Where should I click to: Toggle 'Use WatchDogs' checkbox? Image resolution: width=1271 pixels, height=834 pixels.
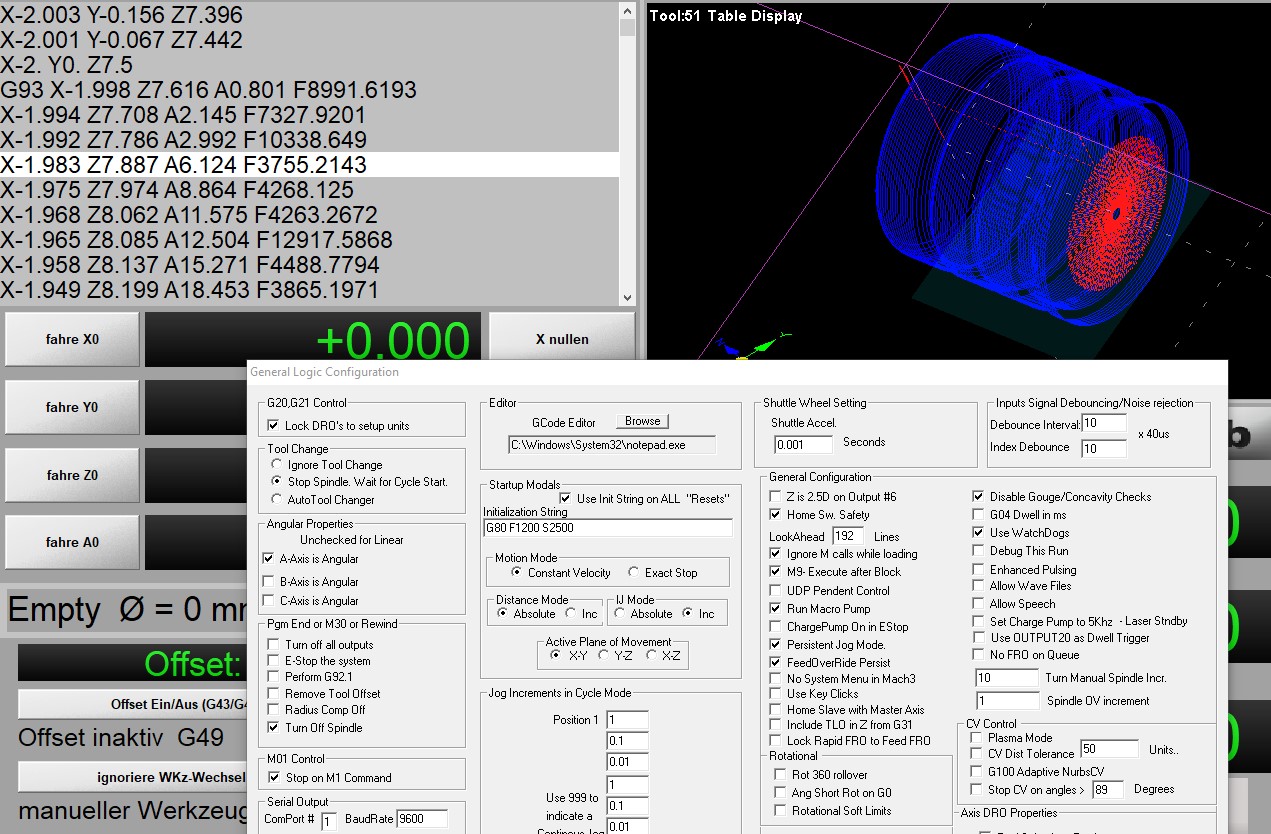978,533
